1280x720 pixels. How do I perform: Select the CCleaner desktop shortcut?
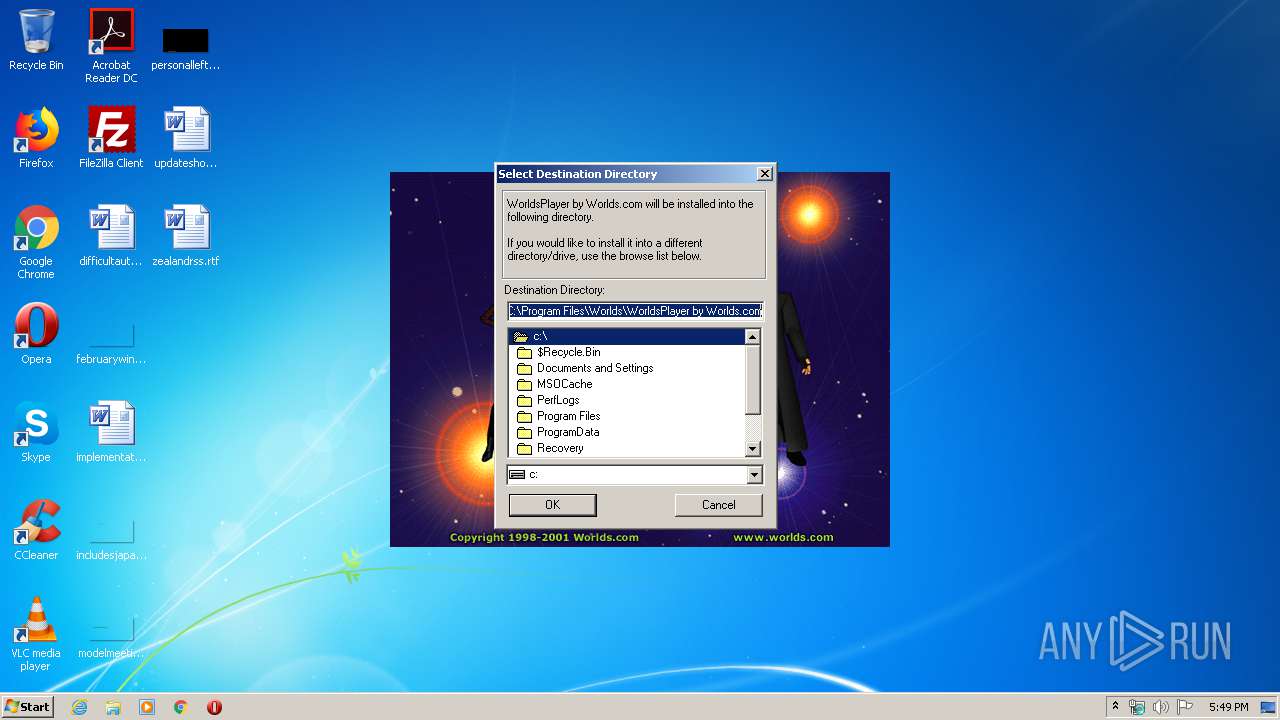(x=36, y=530)
